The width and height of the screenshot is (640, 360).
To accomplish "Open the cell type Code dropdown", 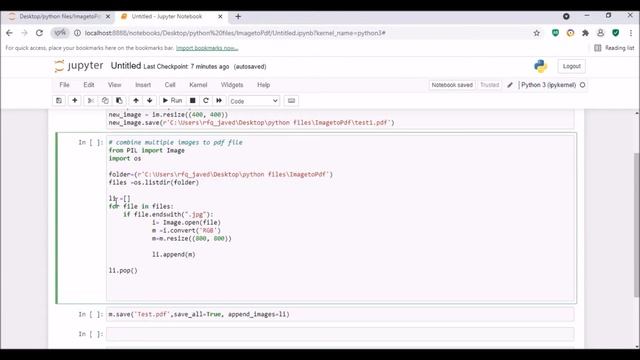I will coord(254,101).
